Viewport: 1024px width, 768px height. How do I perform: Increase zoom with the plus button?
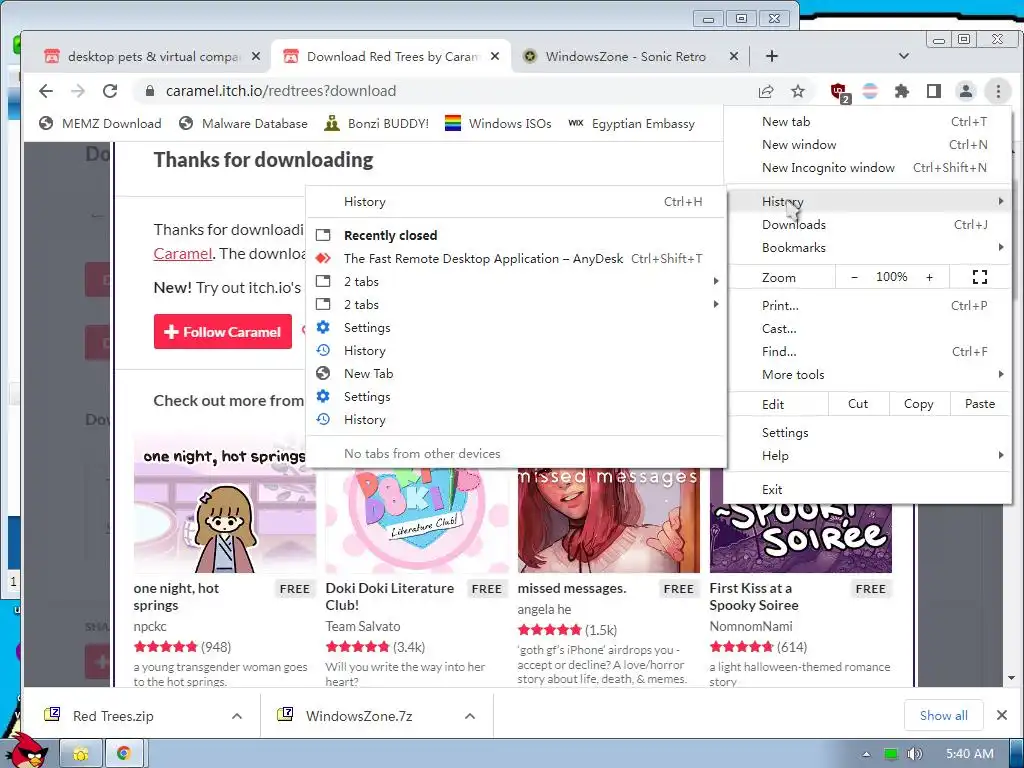click(x=929, y=277)
